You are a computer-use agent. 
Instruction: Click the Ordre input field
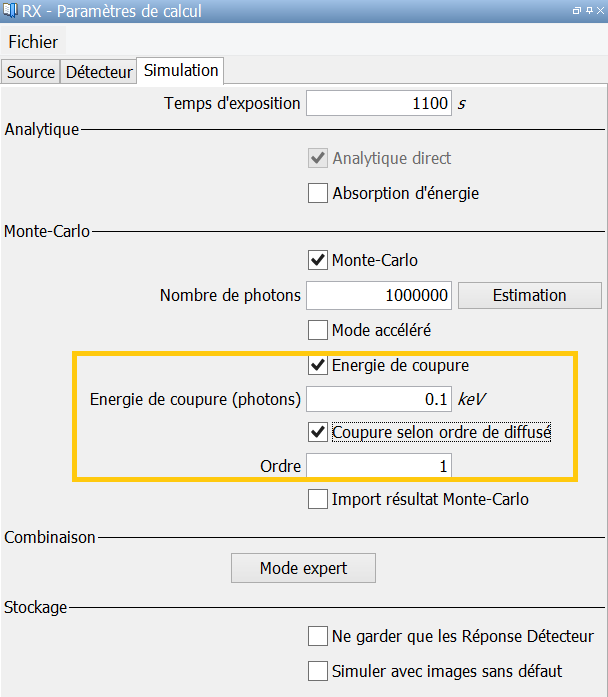378,466
